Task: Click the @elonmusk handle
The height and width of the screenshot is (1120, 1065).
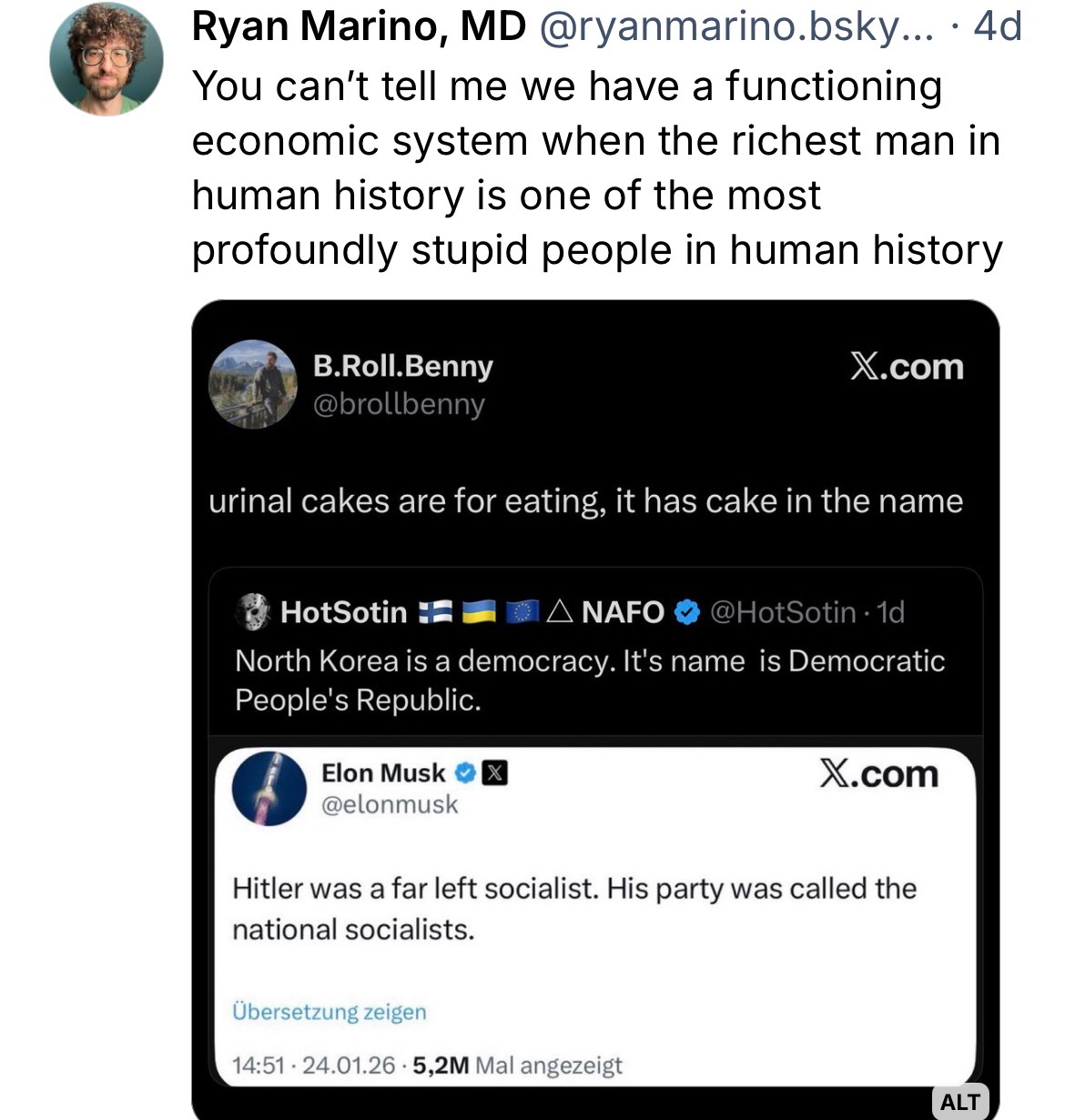Action: 390,804
